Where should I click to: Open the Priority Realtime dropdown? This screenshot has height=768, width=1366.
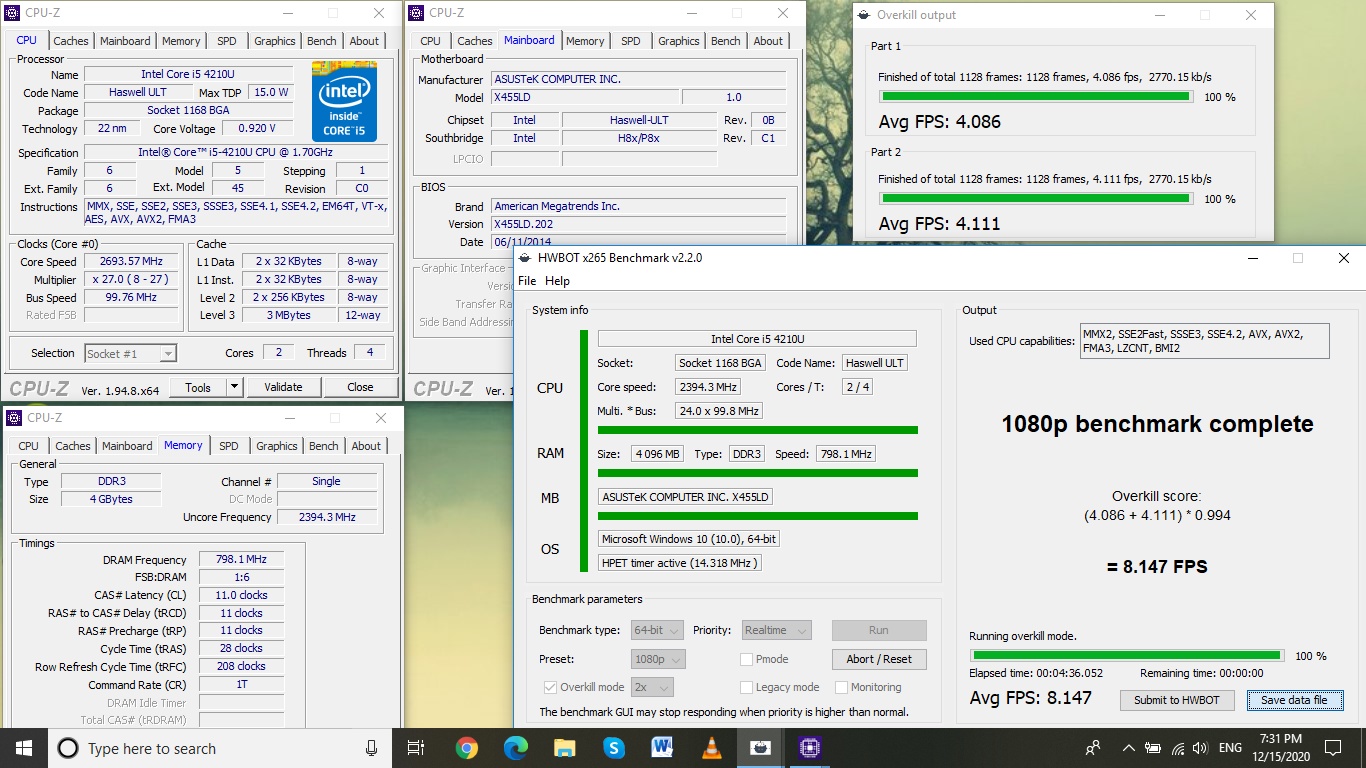click(x=776, y=630)
